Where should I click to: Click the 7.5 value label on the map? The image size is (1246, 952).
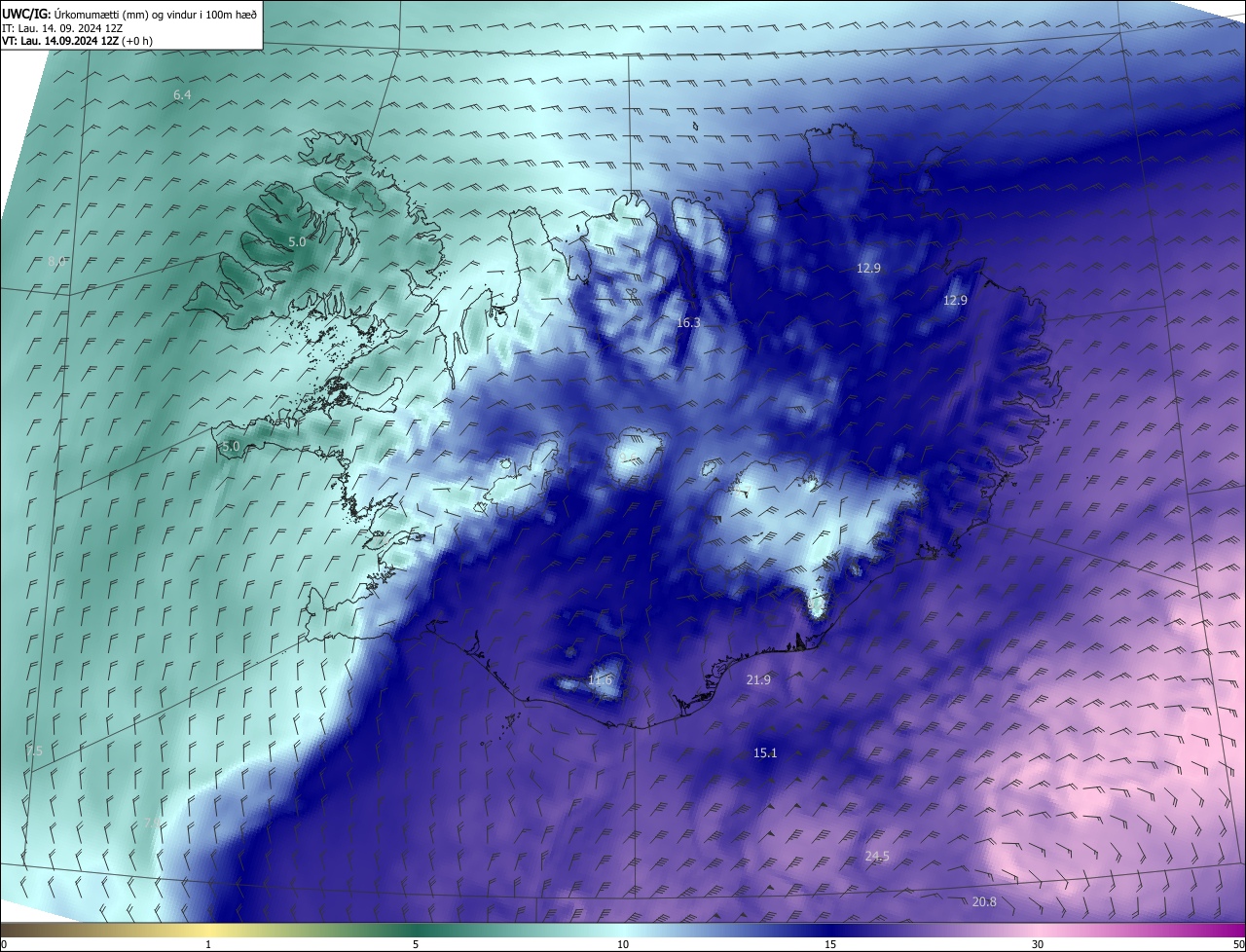pyautogui.click(x=34, y=751)
